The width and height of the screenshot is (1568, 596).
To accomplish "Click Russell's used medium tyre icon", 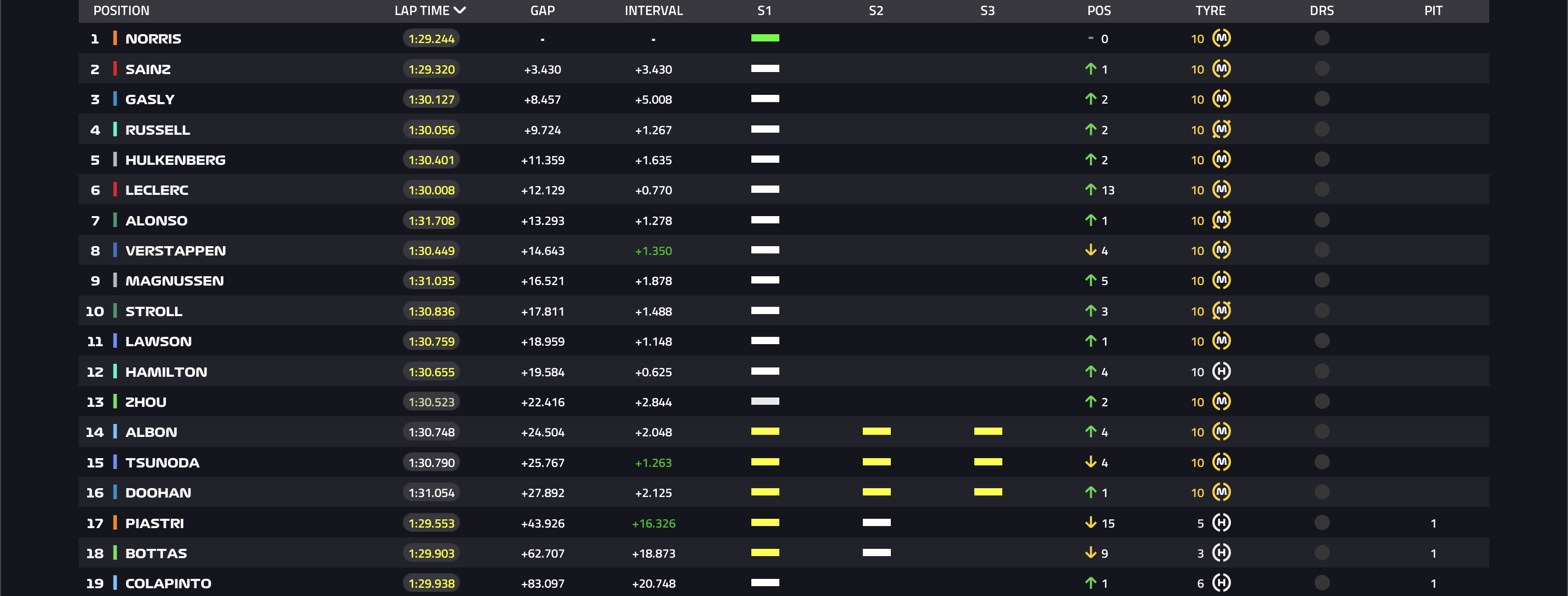I will tap(1221, 130).
